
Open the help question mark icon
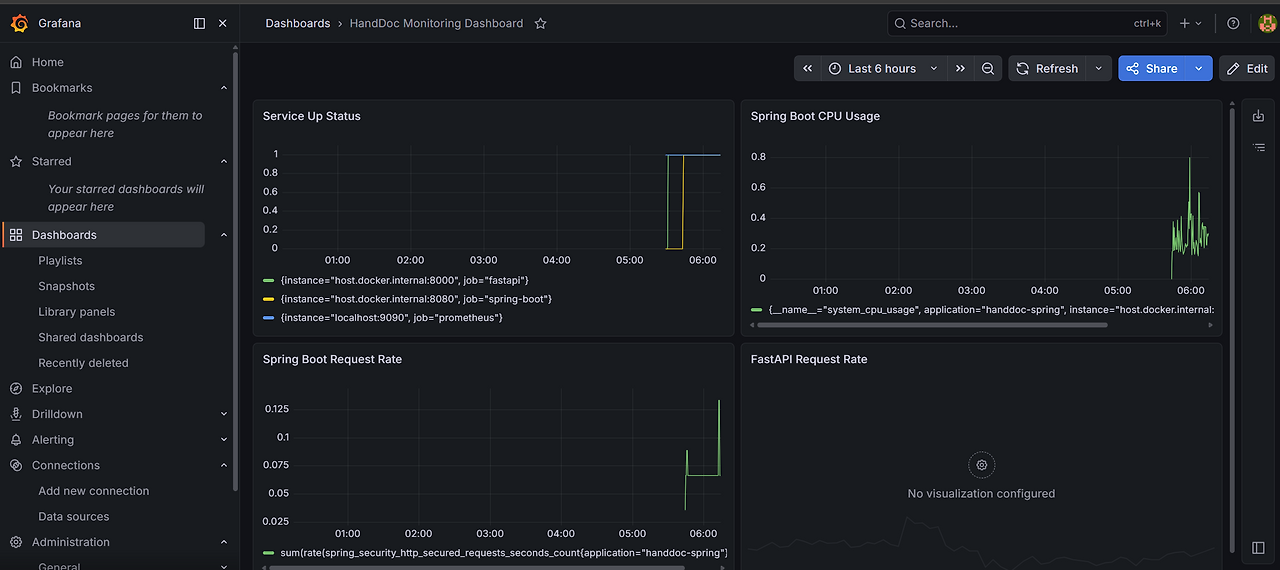point(1233,23)
